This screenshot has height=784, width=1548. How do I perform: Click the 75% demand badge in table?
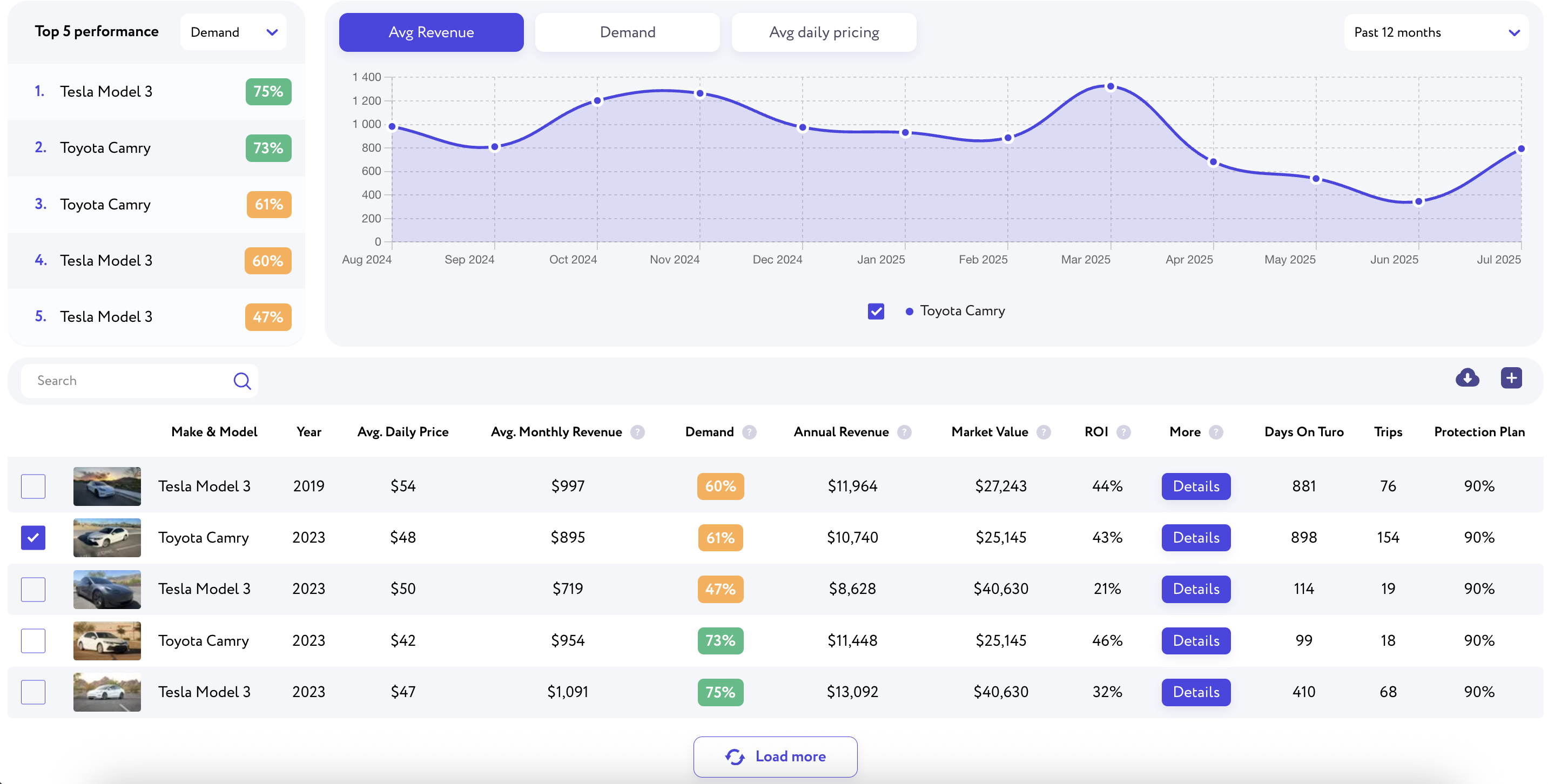721,692
